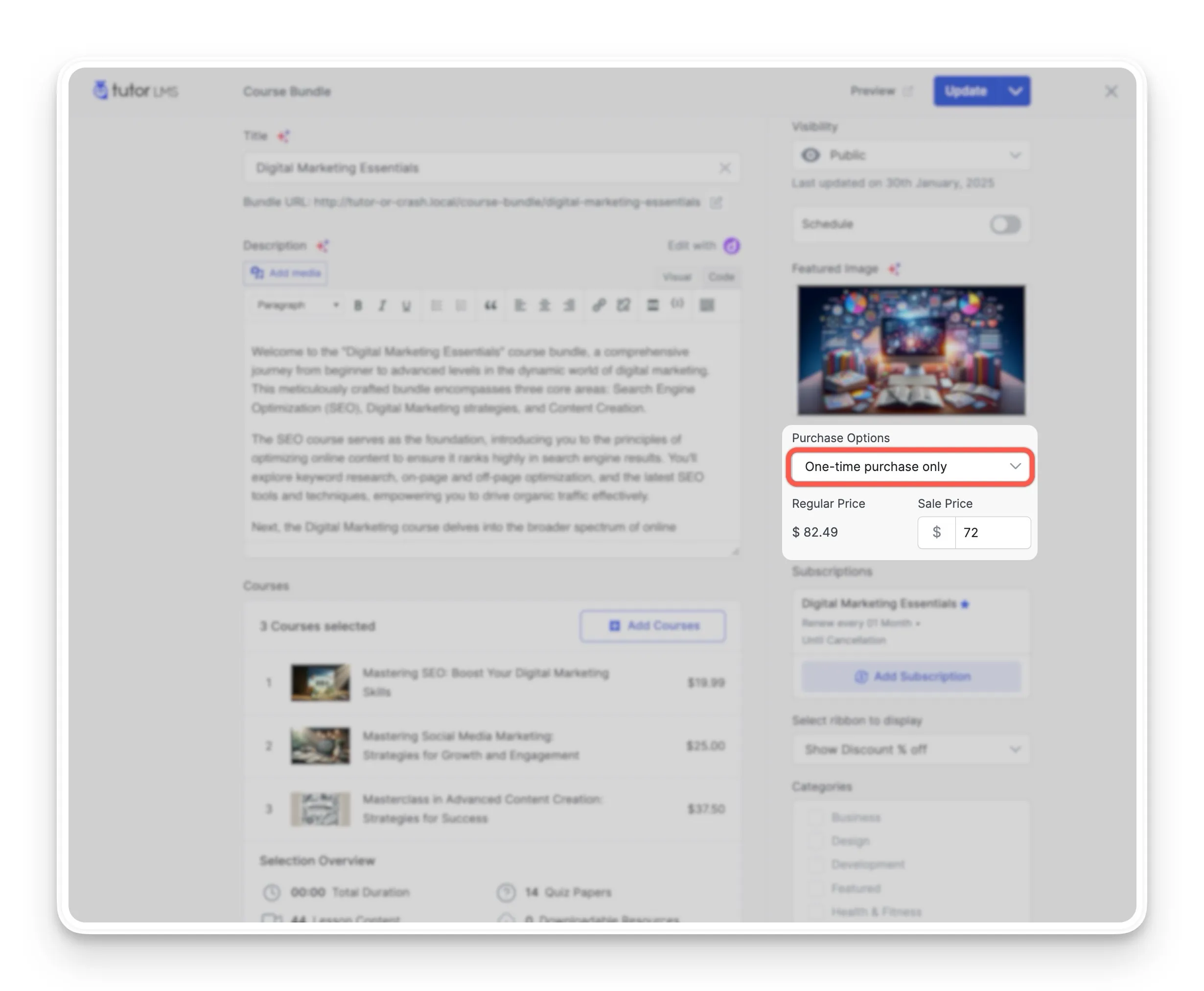1204x991 pixels.
Task: Select the Masterclass in Advanced Content Creation thumbnail
Action: [x=320, y=809]
